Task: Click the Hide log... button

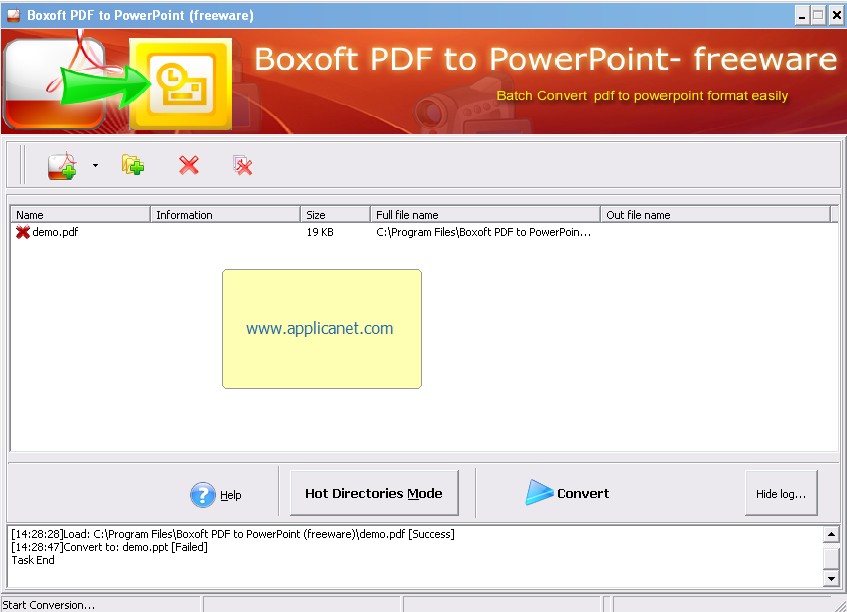Action: (781, 493)
